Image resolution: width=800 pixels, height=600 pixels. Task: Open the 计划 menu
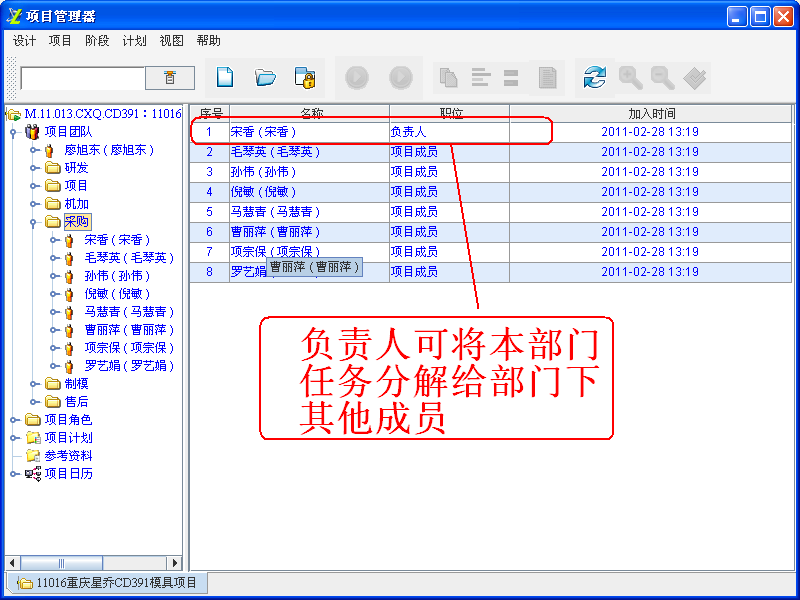tap(134, 41)
